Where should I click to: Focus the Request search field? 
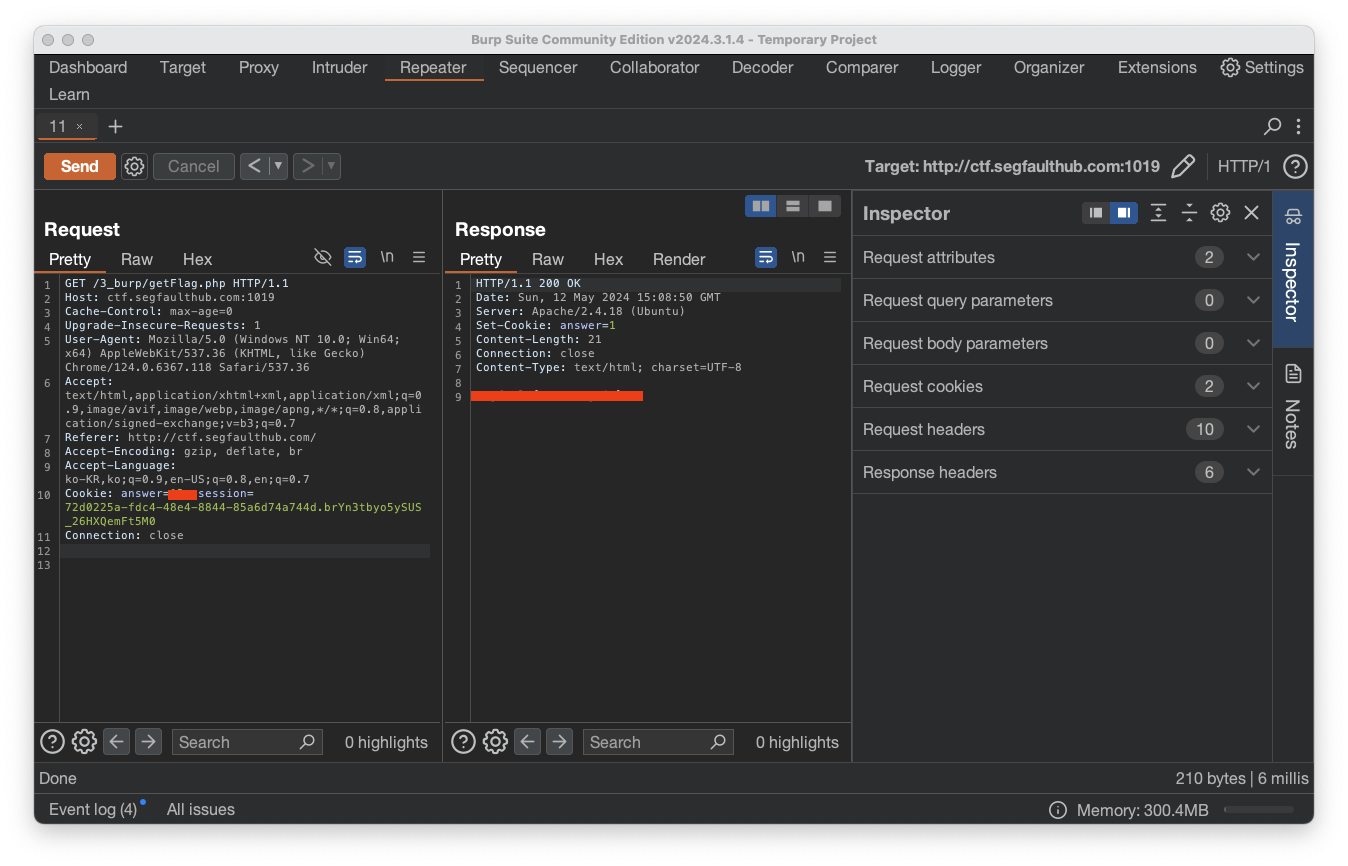[246, 742]
